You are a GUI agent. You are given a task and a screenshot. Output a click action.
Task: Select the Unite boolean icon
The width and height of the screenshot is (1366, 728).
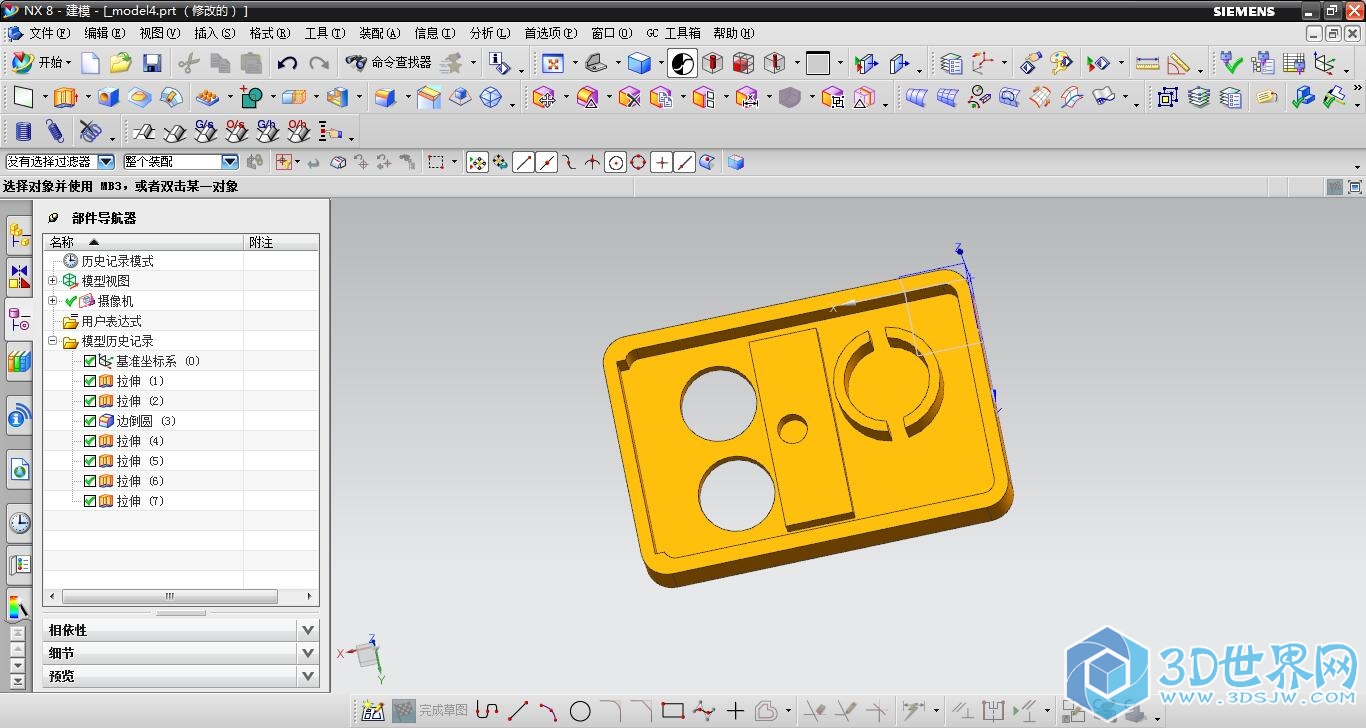pyautogui.click(x=250, y=98)
